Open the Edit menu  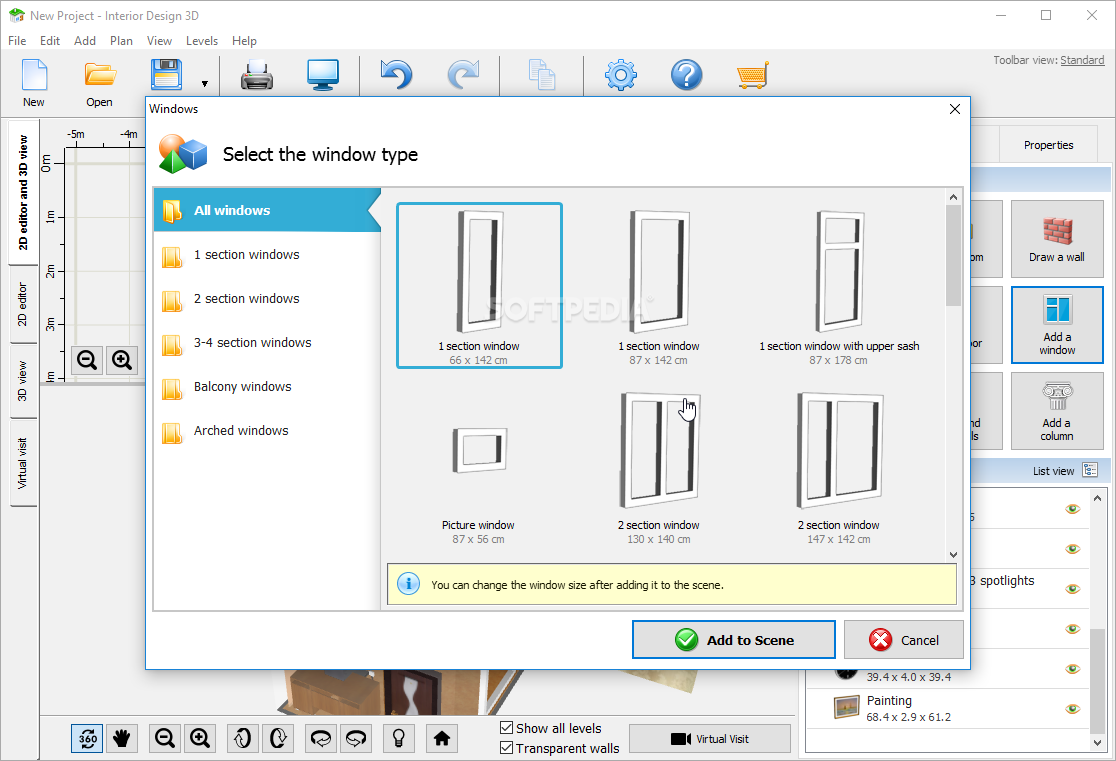click(50, 41)
